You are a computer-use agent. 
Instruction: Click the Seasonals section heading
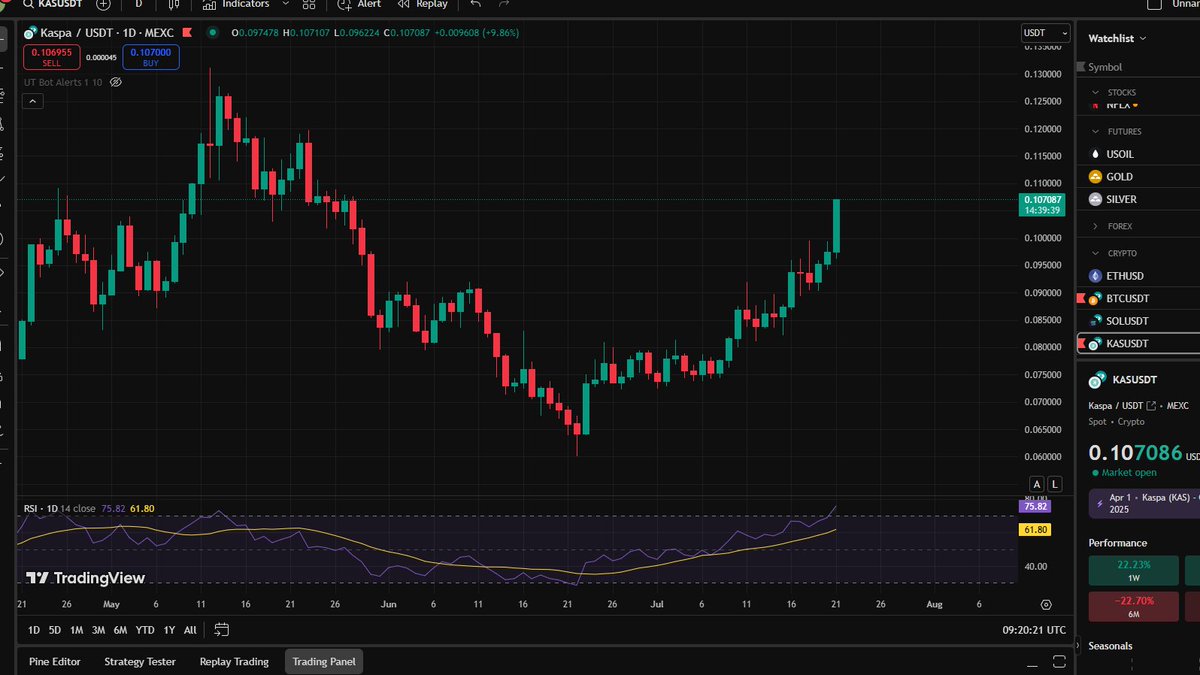[1110, 646]
